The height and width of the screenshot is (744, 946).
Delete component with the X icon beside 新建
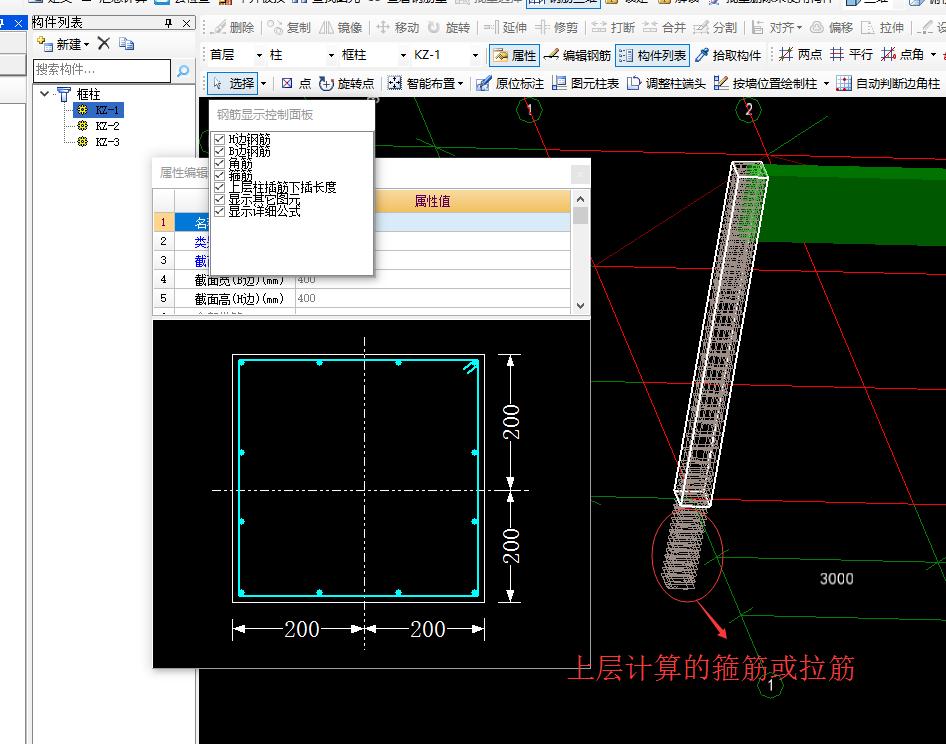click(104, 43)
